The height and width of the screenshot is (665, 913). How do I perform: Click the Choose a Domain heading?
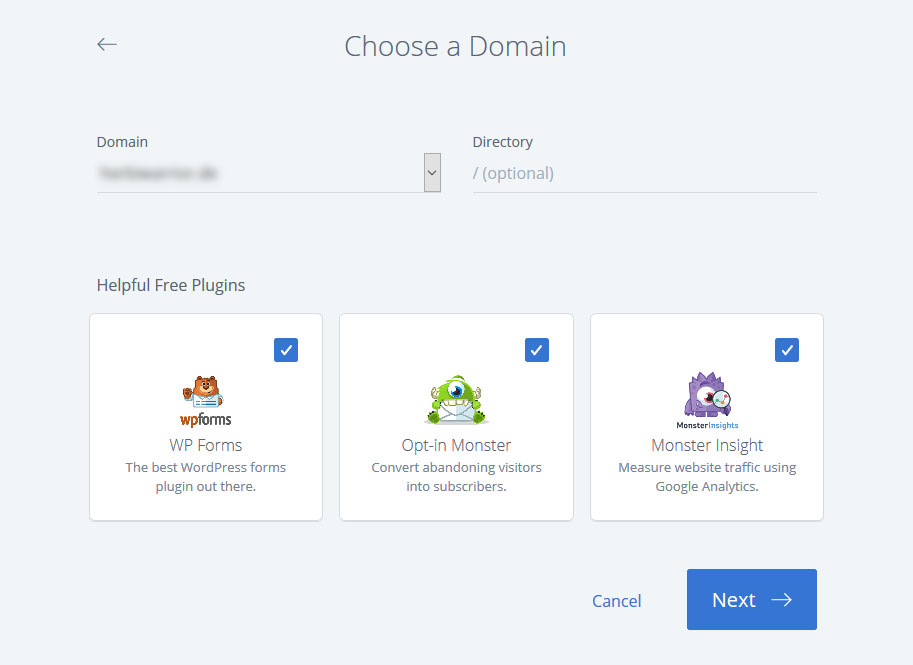tap(455, 46)
